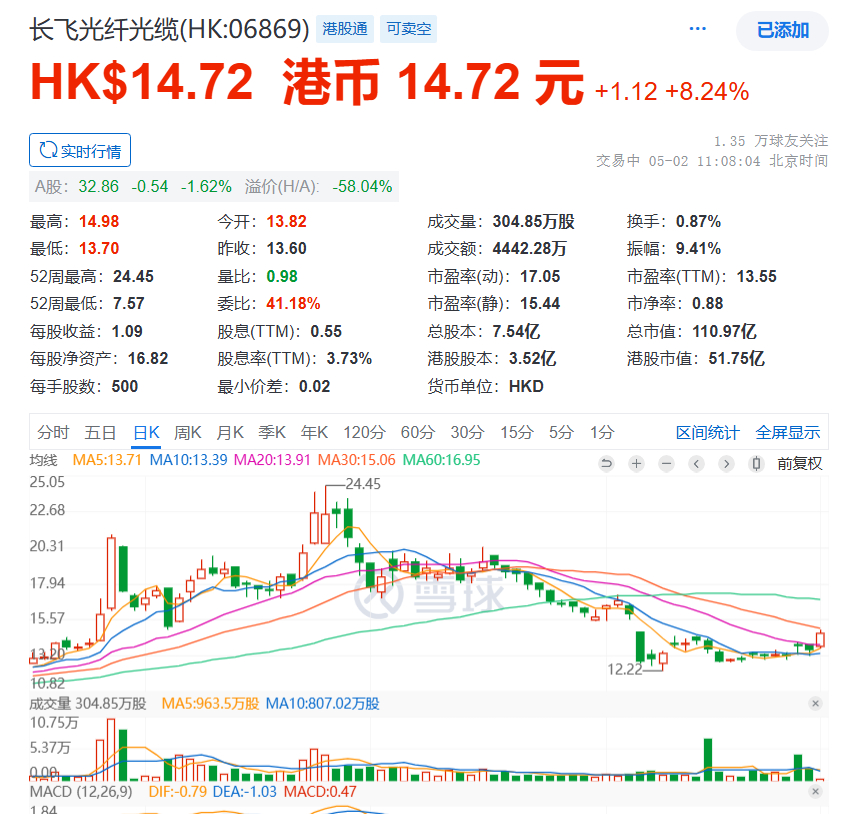Click the 股息率(TTM) value 3.73%
The image size is (843, 814).
pyautogui.click(x=349, y=358)
